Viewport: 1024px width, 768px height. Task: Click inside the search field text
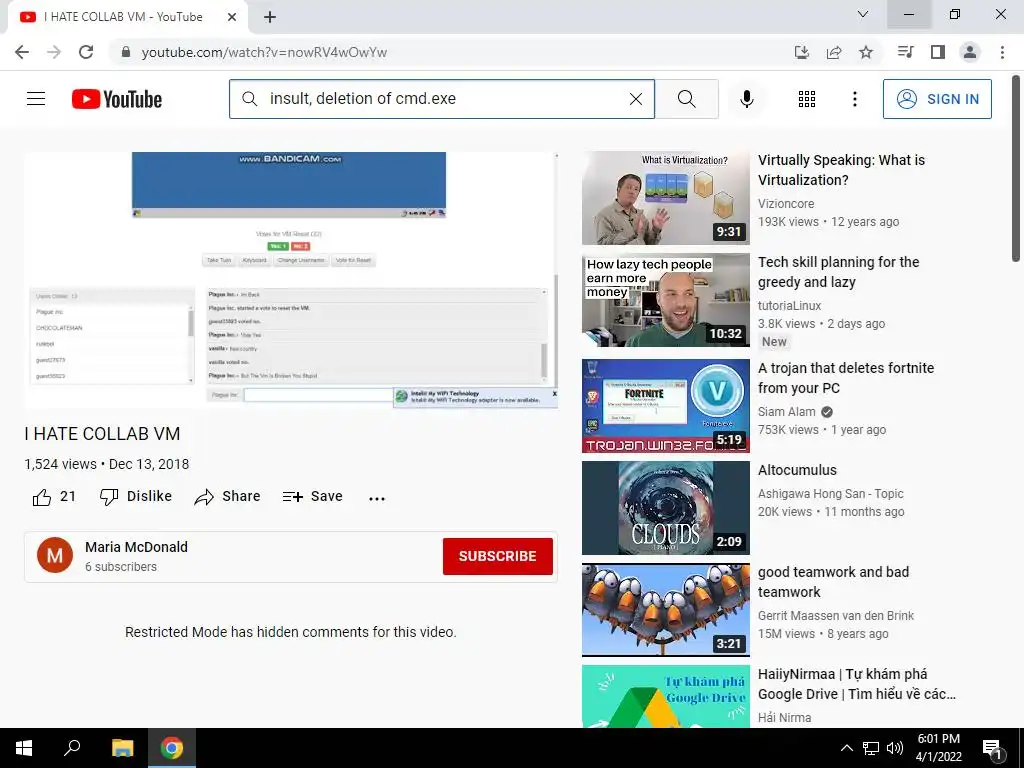pyautogui.click(x=363, y=99)
